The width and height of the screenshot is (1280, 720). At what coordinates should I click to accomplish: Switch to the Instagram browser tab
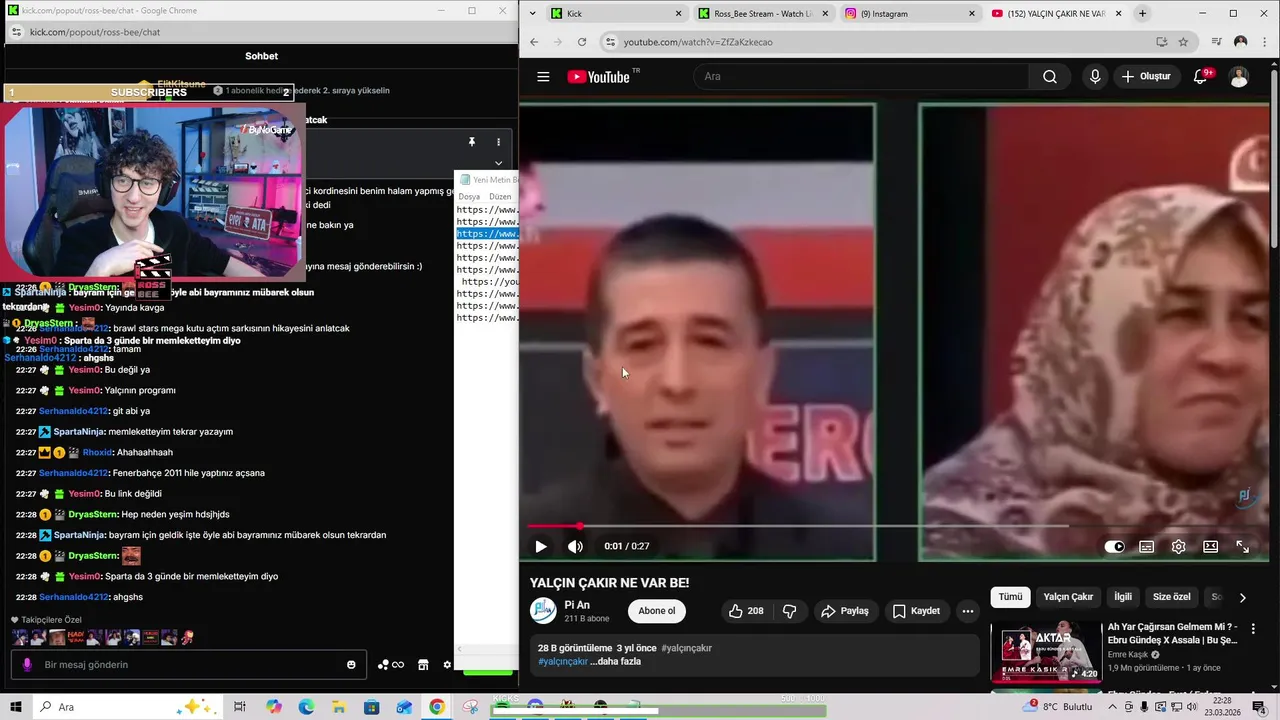(x=910, y=14)
